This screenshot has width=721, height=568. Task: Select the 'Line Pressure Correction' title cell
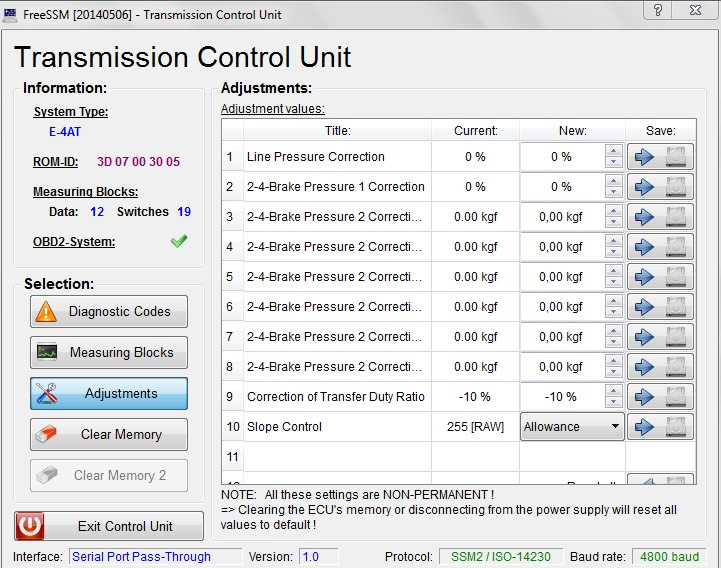(338, 157)
